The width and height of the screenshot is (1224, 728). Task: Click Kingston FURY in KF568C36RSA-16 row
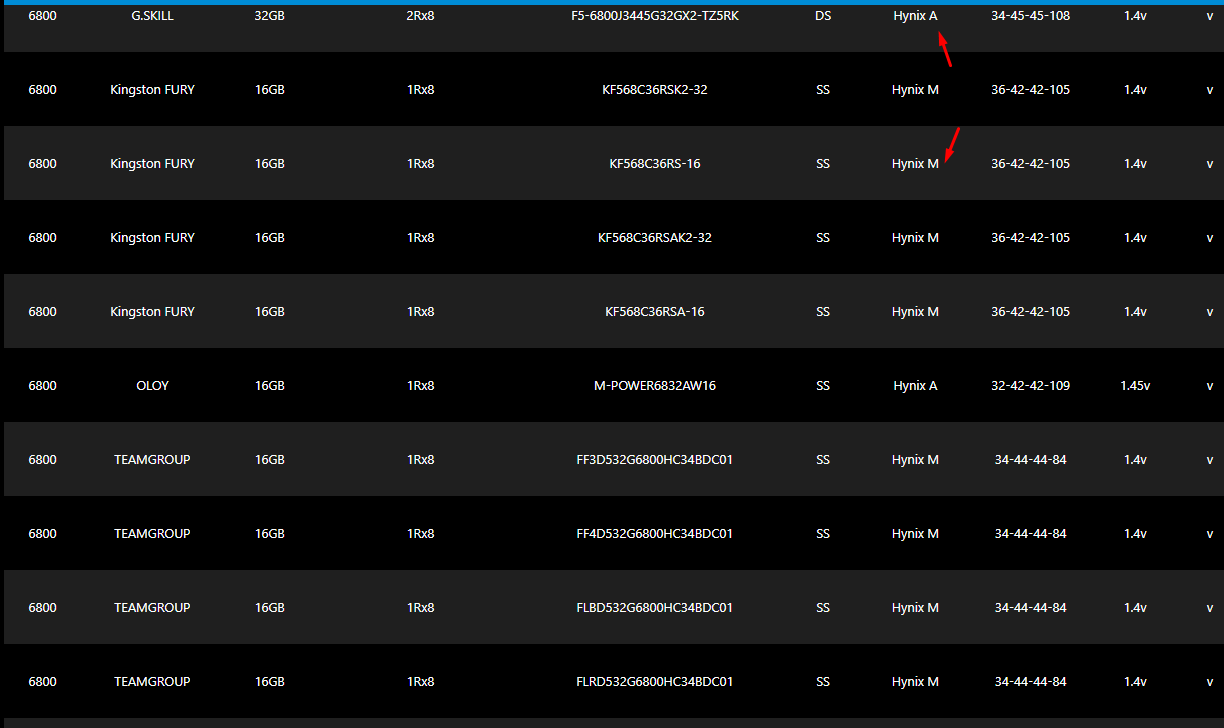tap(152, 312)
